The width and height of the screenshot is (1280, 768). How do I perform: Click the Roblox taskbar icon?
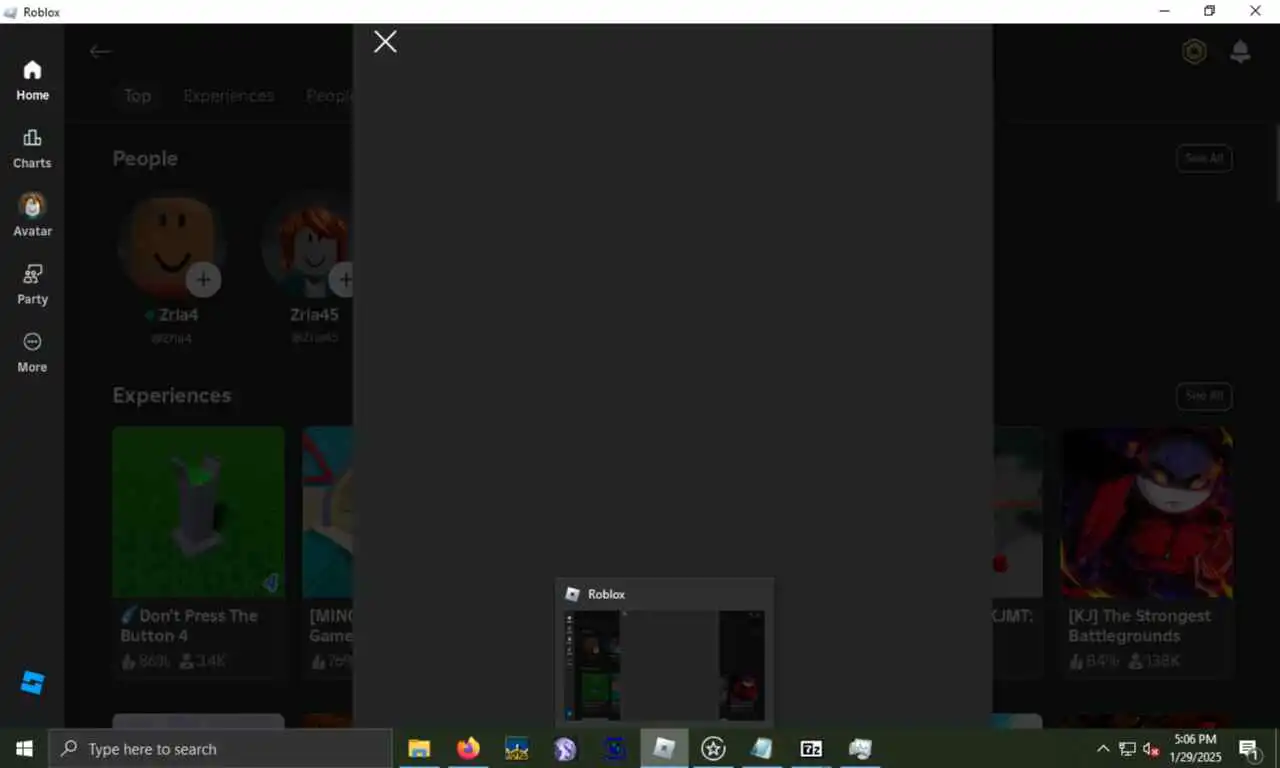664,749
